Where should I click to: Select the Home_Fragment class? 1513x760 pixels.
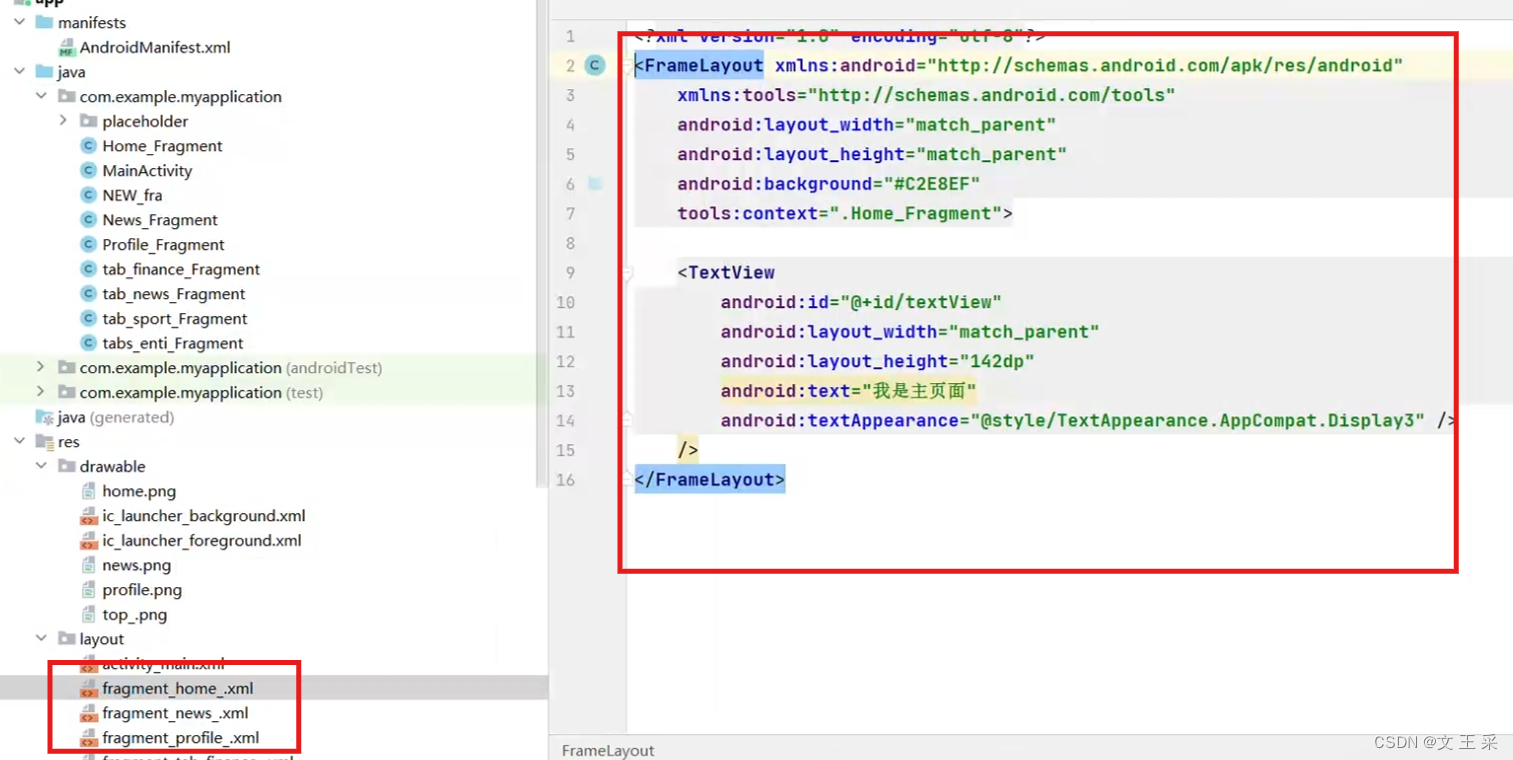[x=162, y=146]
